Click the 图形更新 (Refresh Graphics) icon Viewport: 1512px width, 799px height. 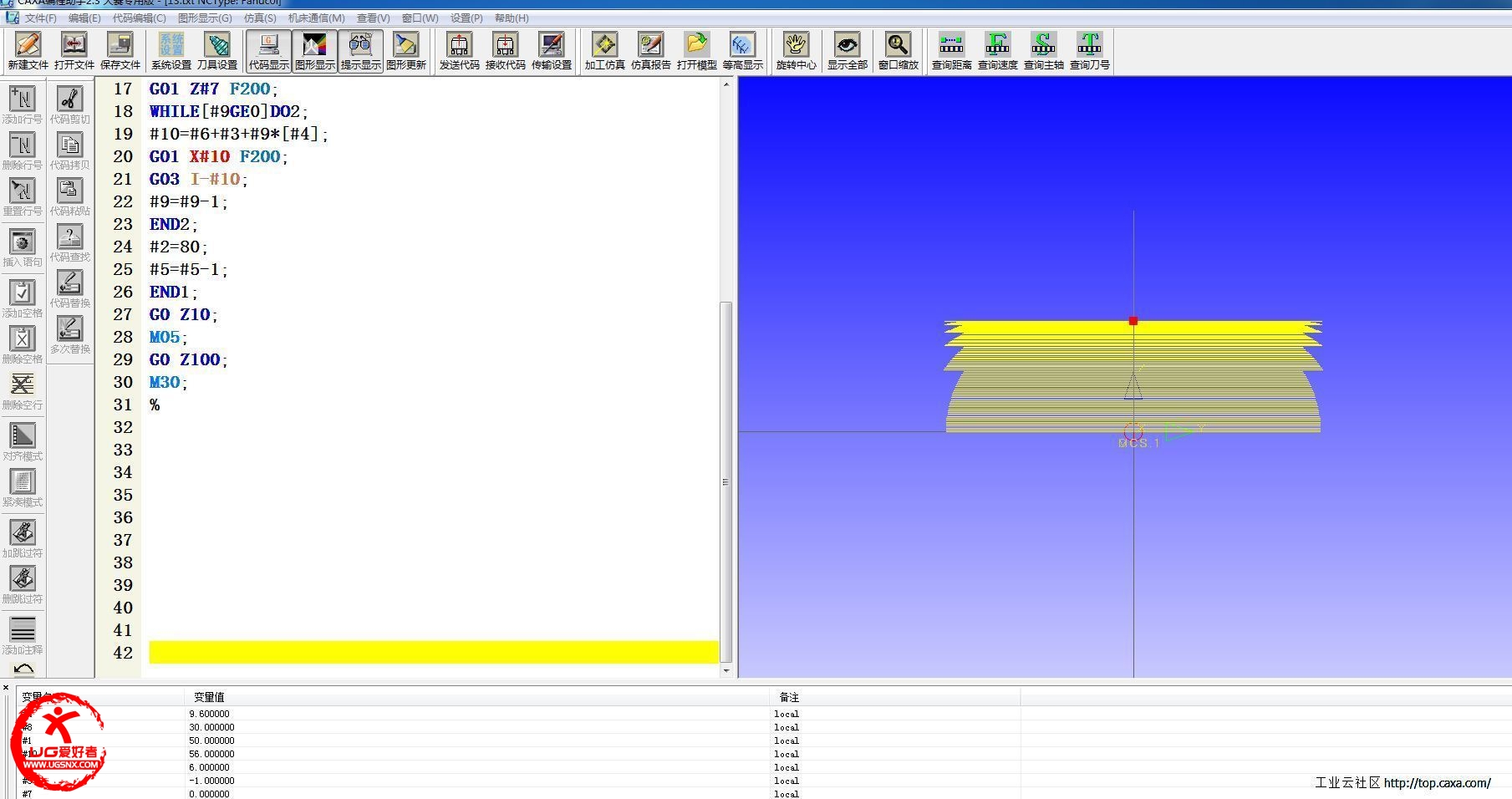tap(406, 51)
